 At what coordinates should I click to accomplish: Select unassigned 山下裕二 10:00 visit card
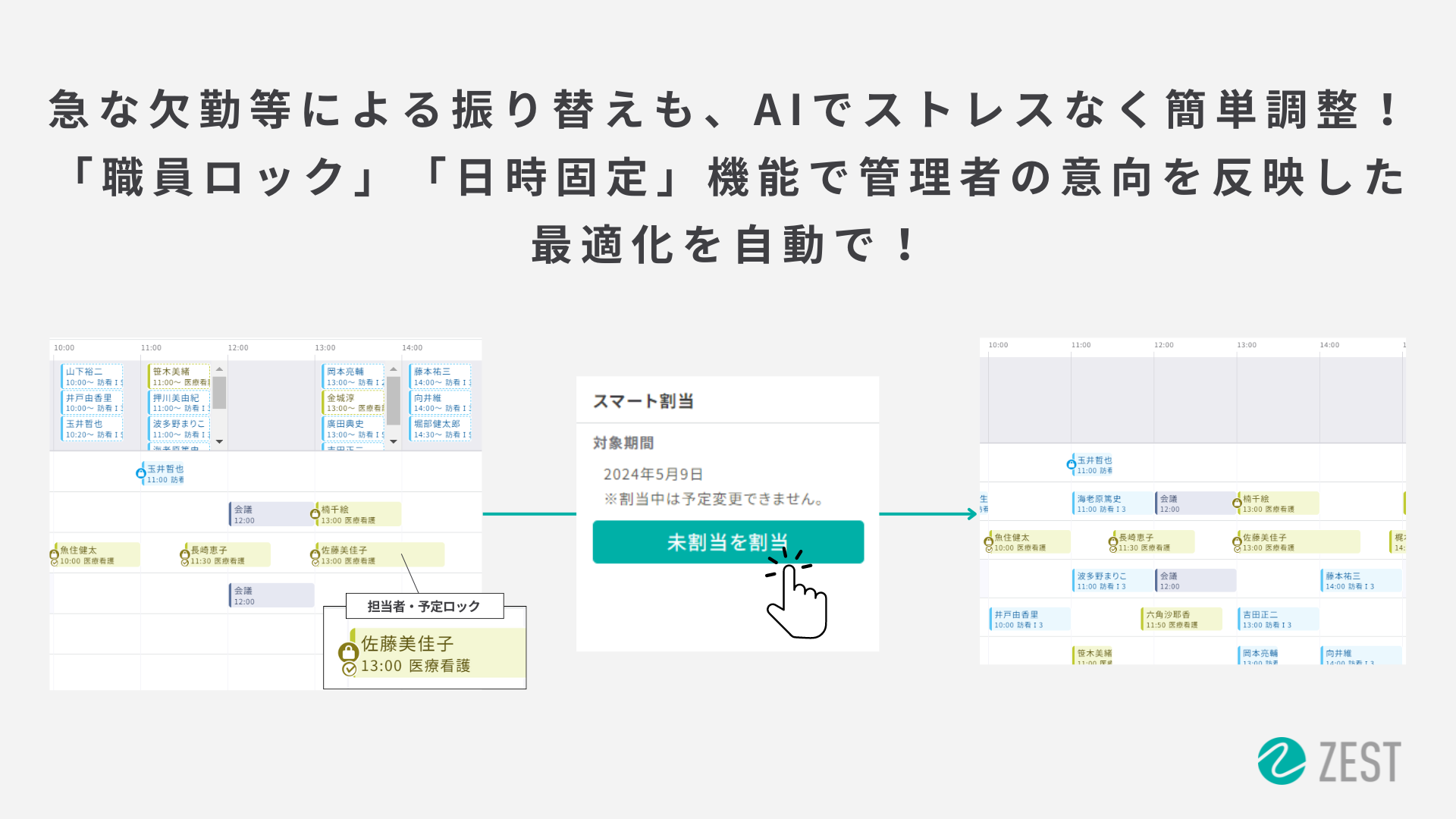point(92,377)
